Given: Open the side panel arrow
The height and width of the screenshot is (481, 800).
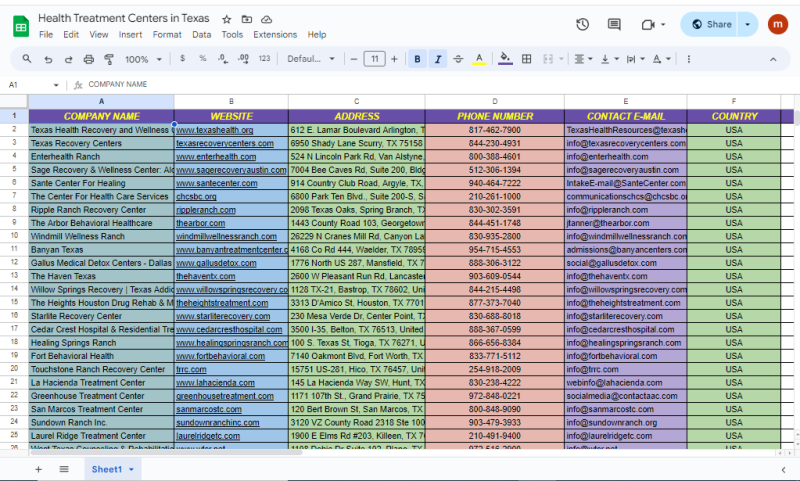Looking at the screenshot, I should (783, 470).
